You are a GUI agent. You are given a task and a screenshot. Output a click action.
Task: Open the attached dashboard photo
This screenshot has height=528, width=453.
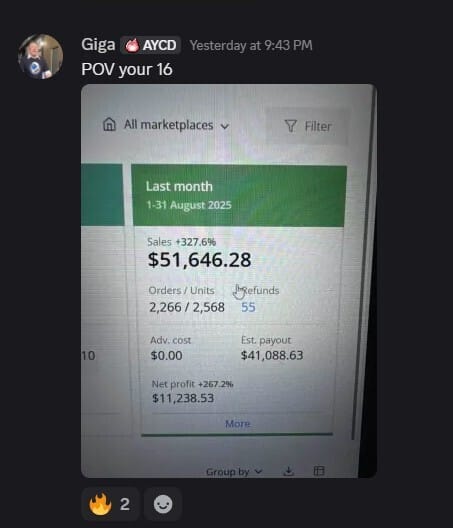click(x=229, y=281)
